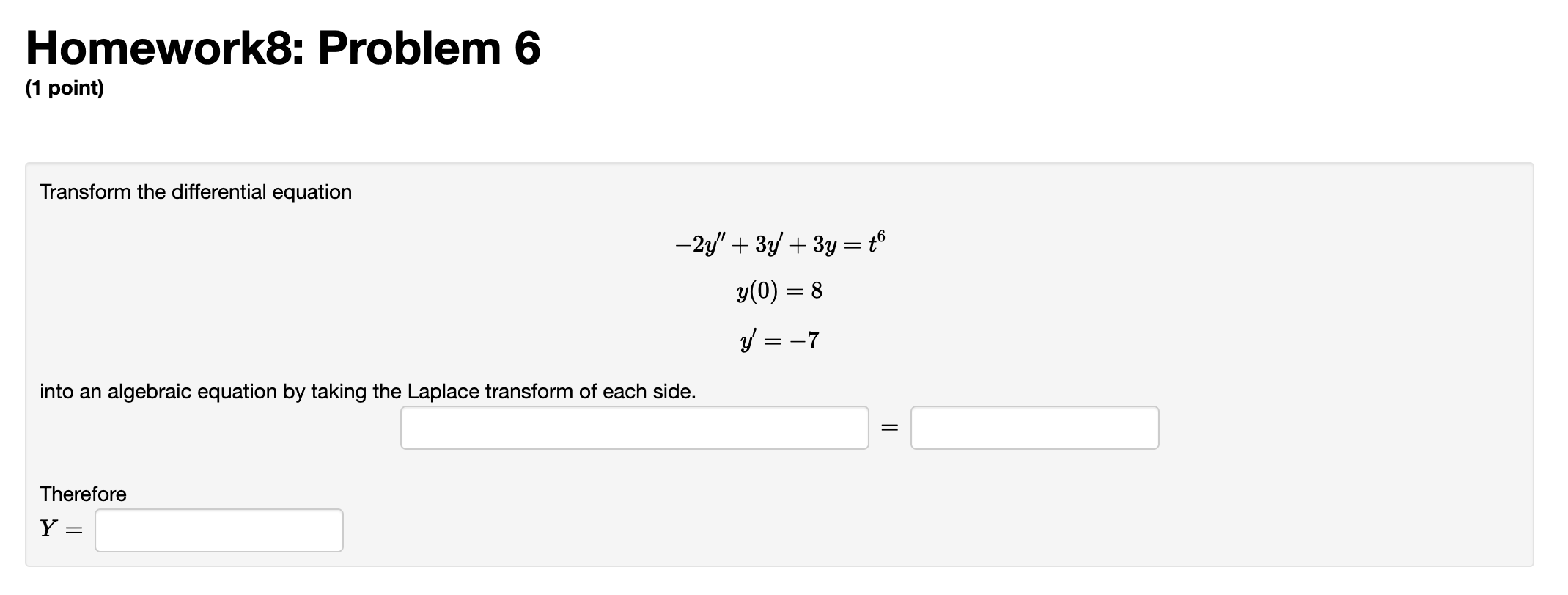The height and width of the screenshot is (595, 1568).
Task: Click the equals sign between answer boxes
Action: click(x=889, y=427)
